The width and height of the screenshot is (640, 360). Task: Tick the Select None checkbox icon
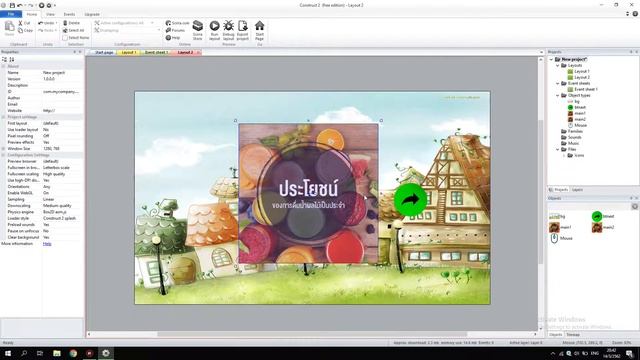pos(65,38)
